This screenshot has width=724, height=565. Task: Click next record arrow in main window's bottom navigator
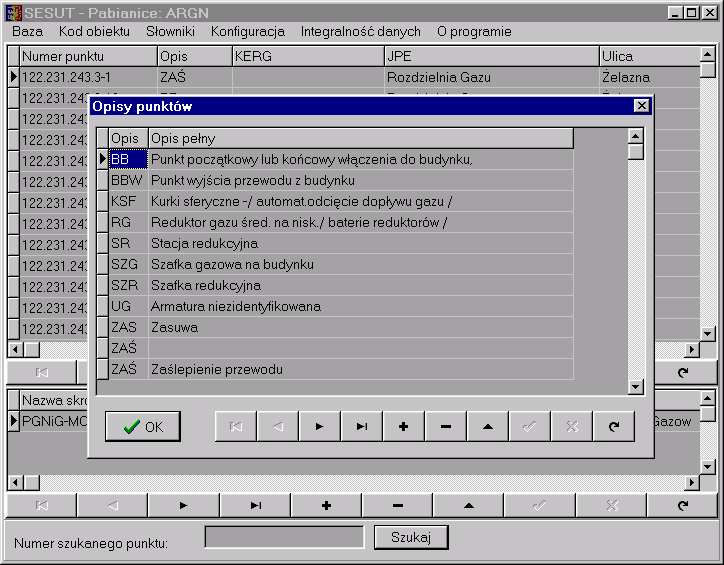183,506
